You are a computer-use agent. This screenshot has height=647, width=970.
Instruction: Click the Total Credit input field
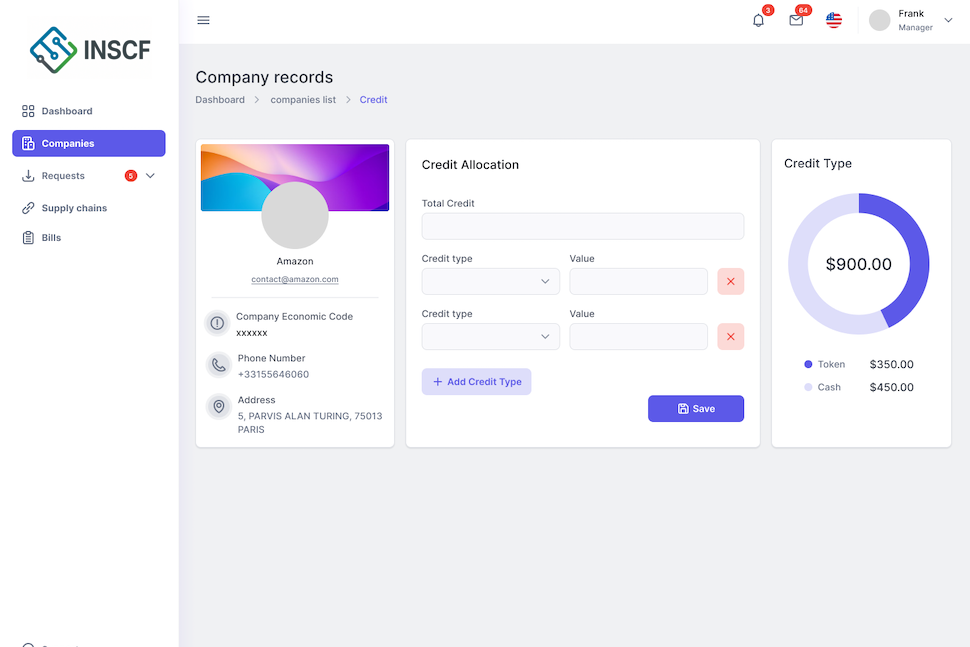(582, 227)
